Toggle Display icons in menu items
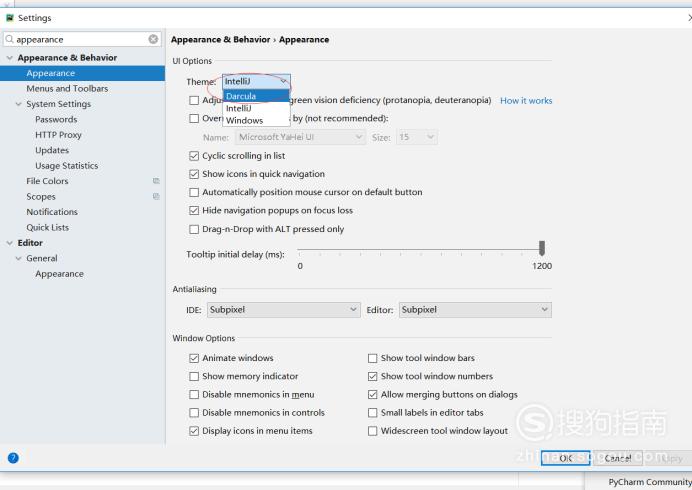 [194, 431]
